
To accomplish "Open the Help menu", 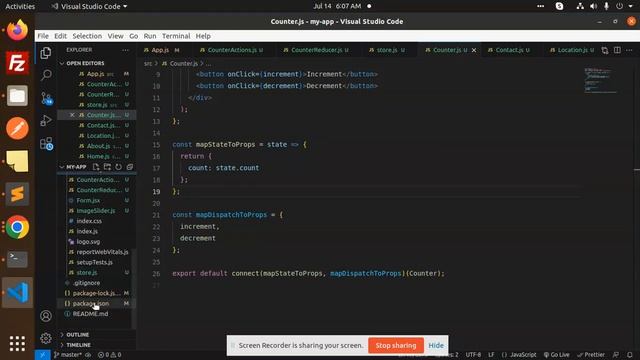I will pos(203,36).
